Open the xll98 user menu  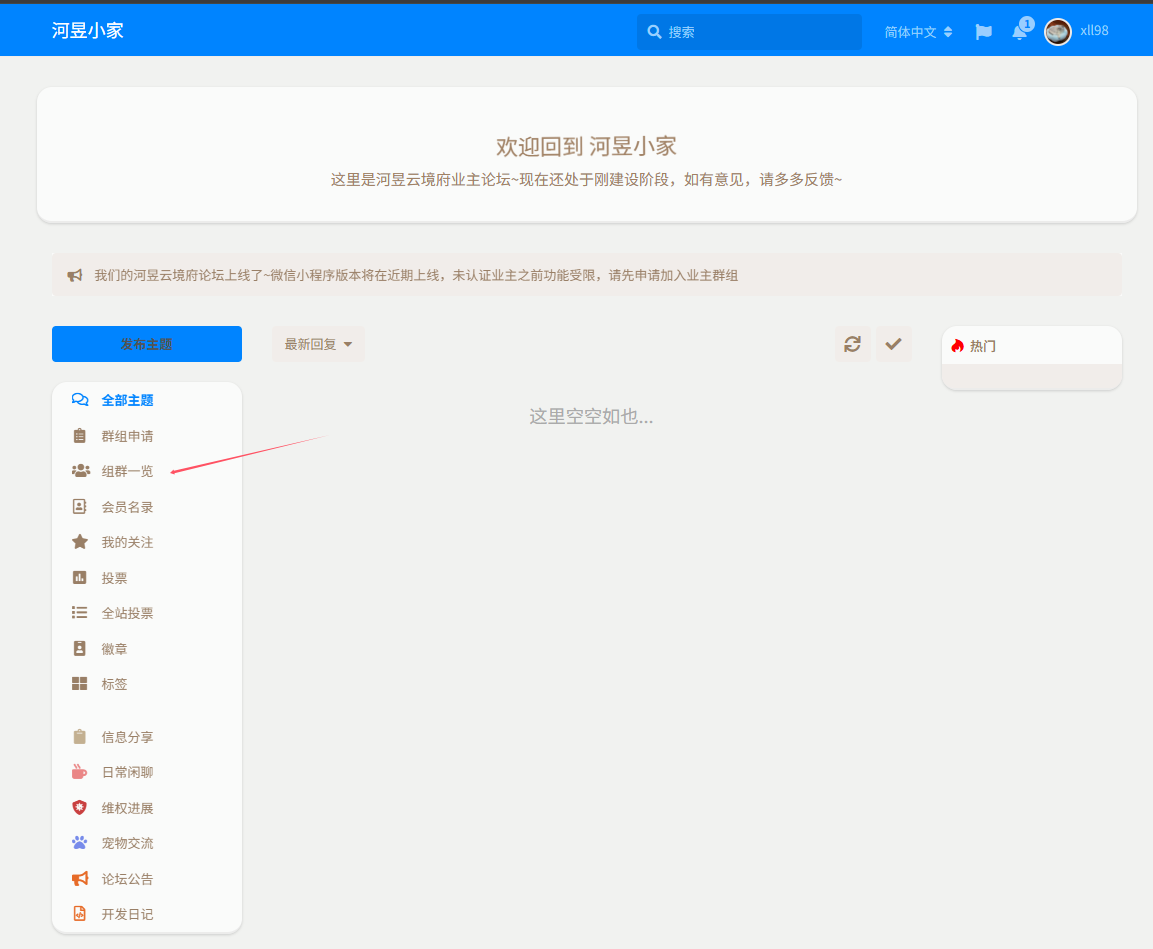tap(1094, 31)
